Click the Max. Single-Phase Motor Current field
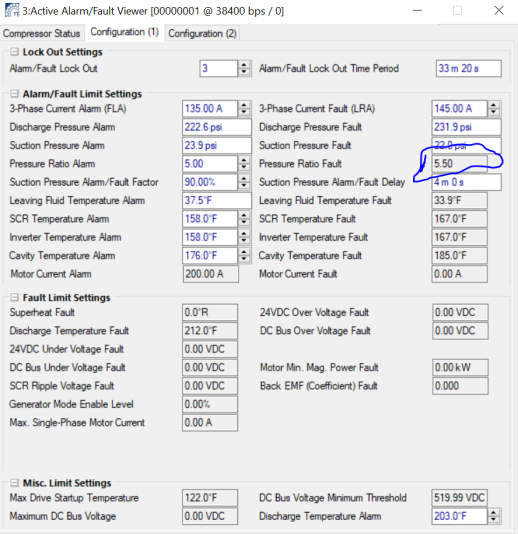The height and width of the screenshot is (534, 518). [210, 423]
